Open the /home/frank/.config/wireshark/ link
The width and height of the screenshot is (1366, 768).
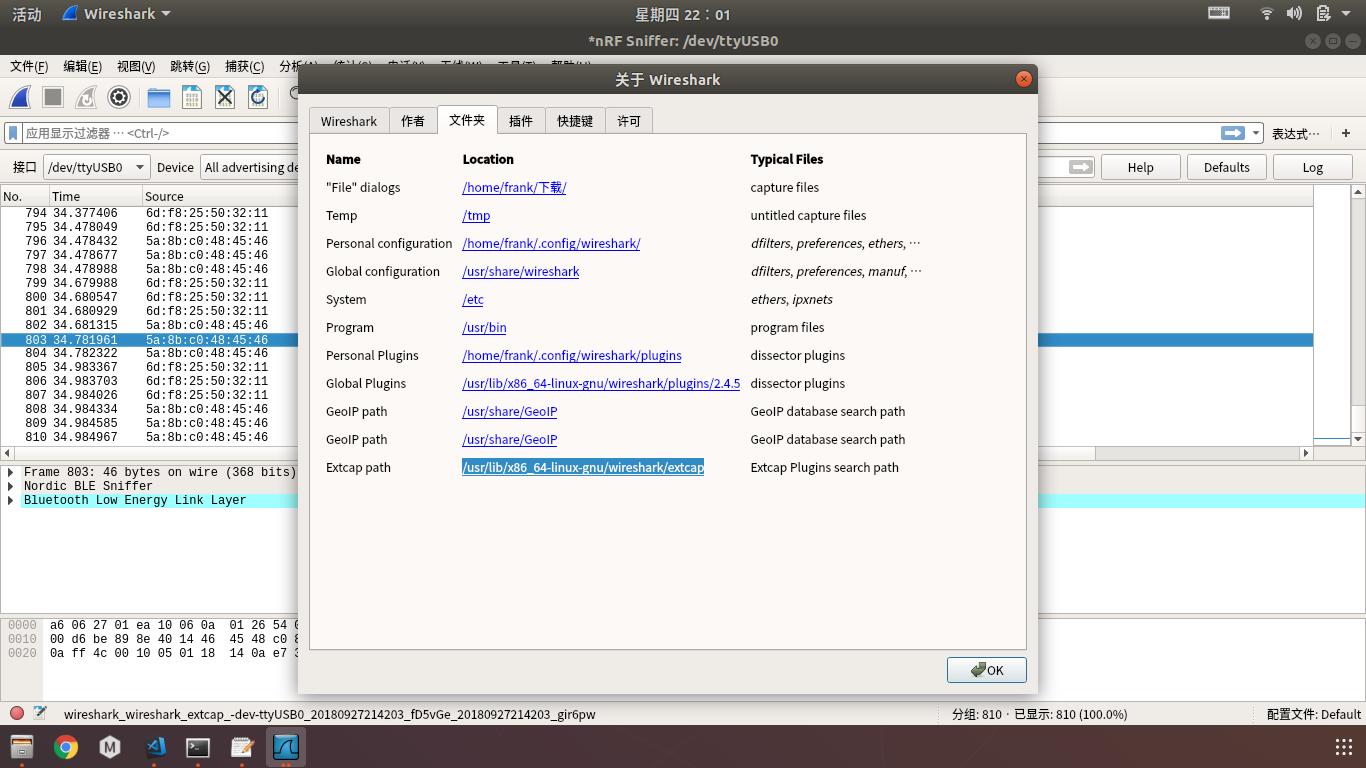point(551,243)
